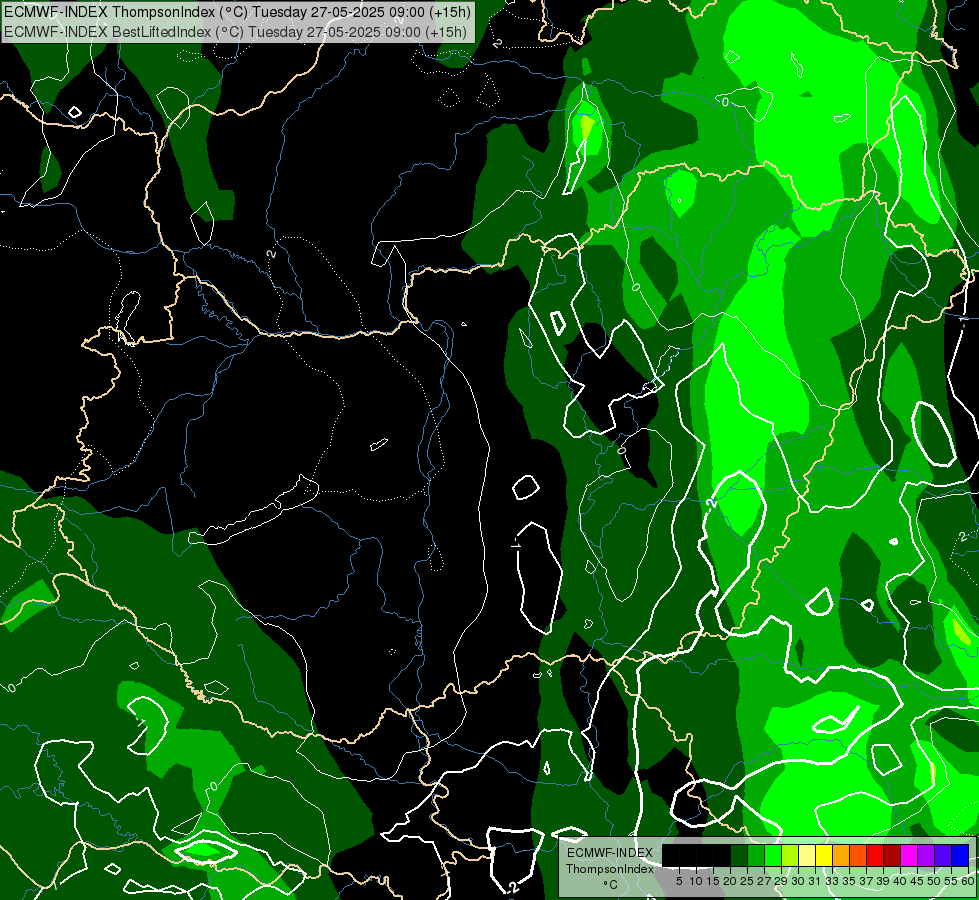Select the dark green 20–25 legend swatch
Screen dimensions: 979x900
pos(739,855)
